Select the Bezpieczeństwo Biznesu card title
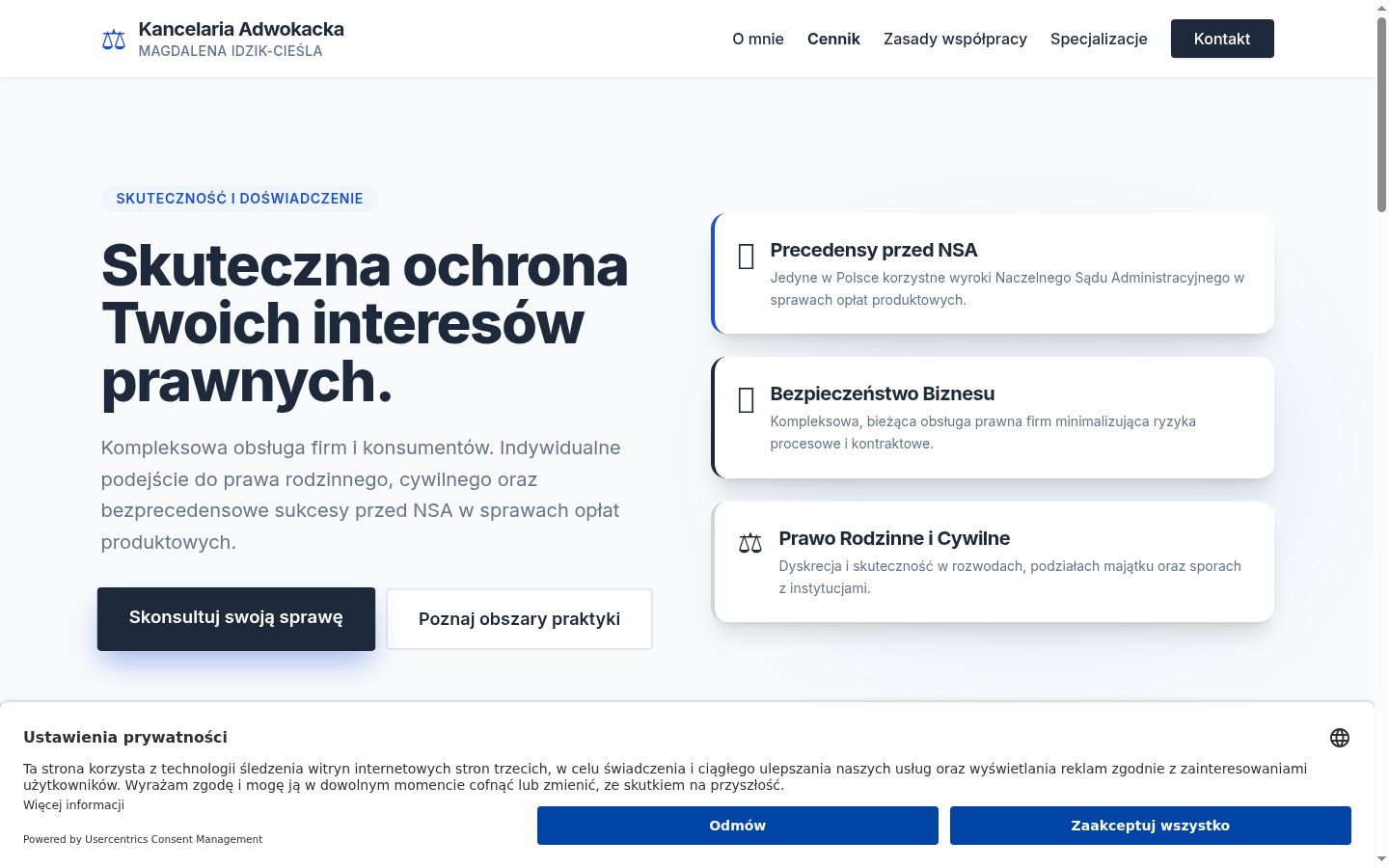 (x=883, y=393)
